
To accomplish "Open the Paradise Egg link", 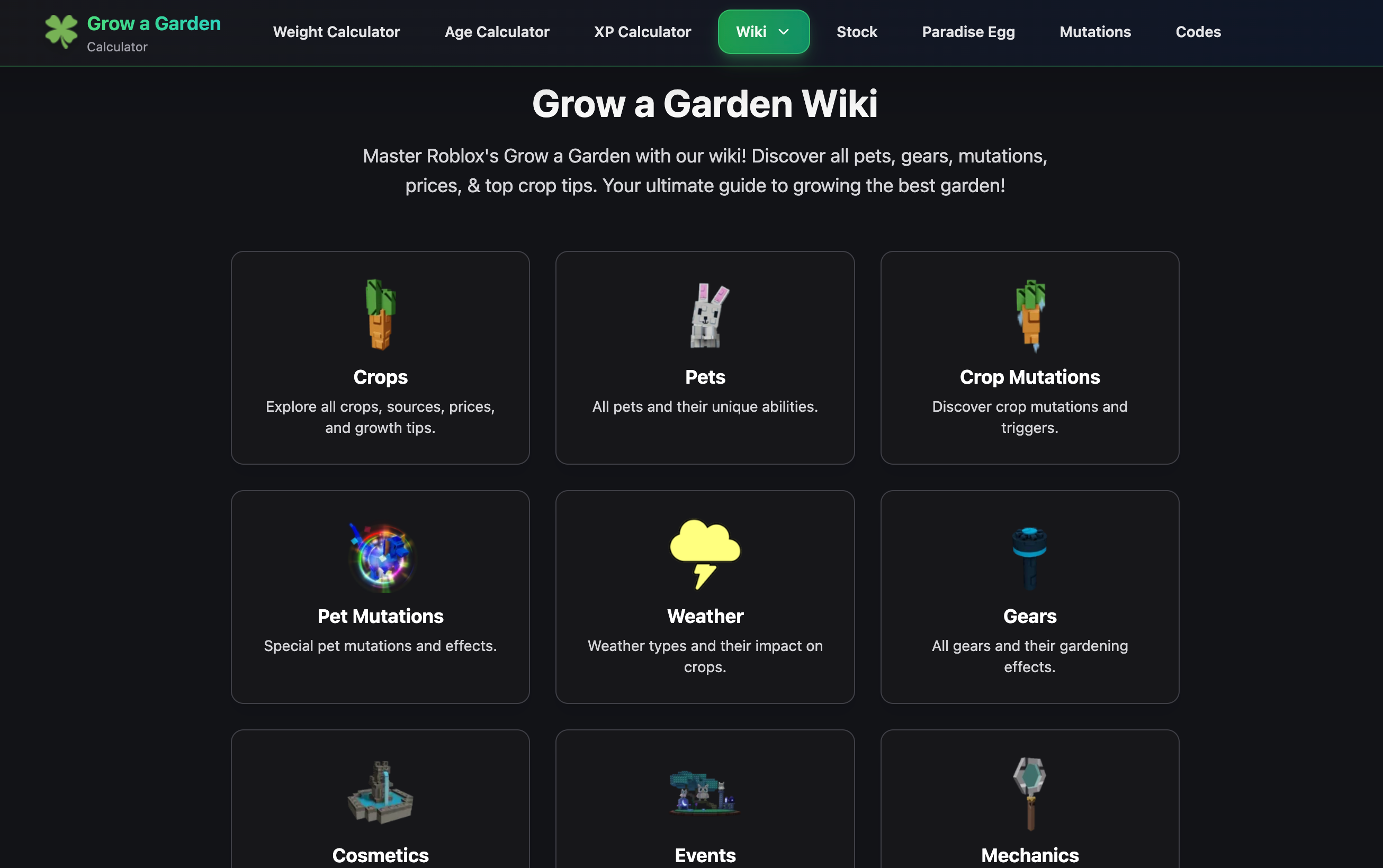I will click(968, 32).
